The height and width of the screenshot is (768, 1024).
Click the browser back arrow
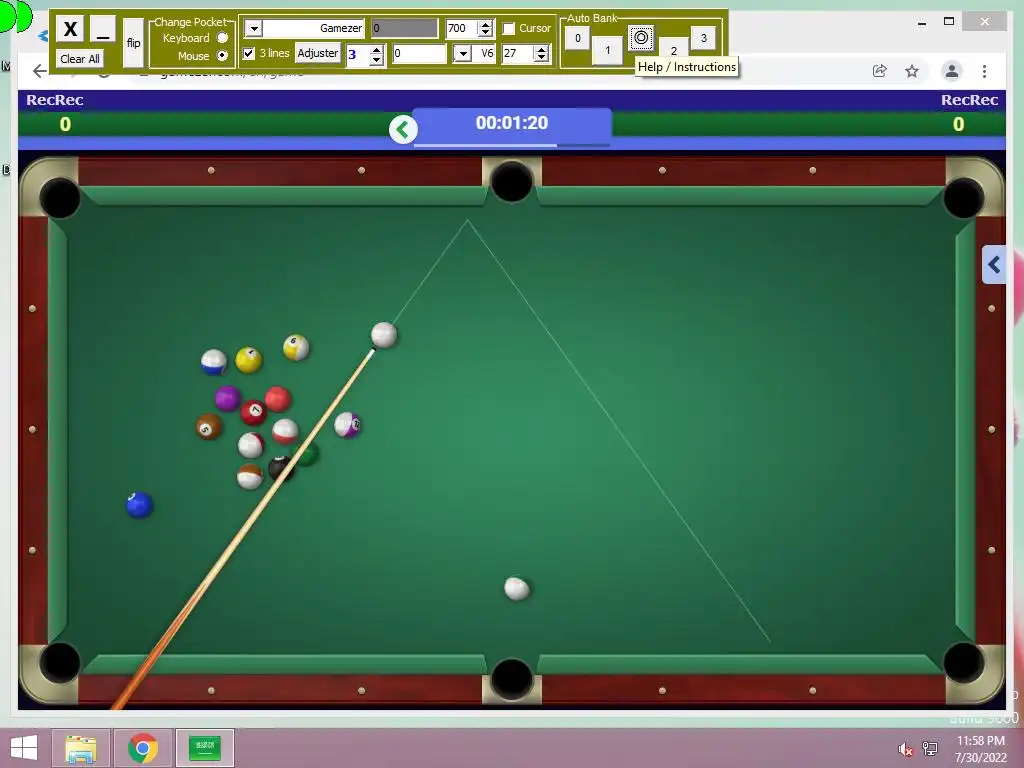tap(39, 71)
